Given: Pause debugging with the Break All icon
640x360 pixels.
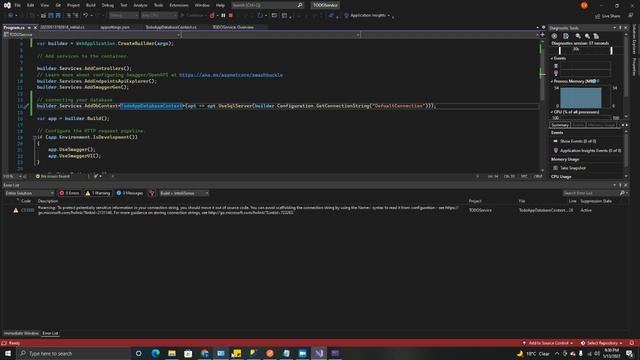Looking at the screenshot, I should pyautogui.click(x=223, y=16).
